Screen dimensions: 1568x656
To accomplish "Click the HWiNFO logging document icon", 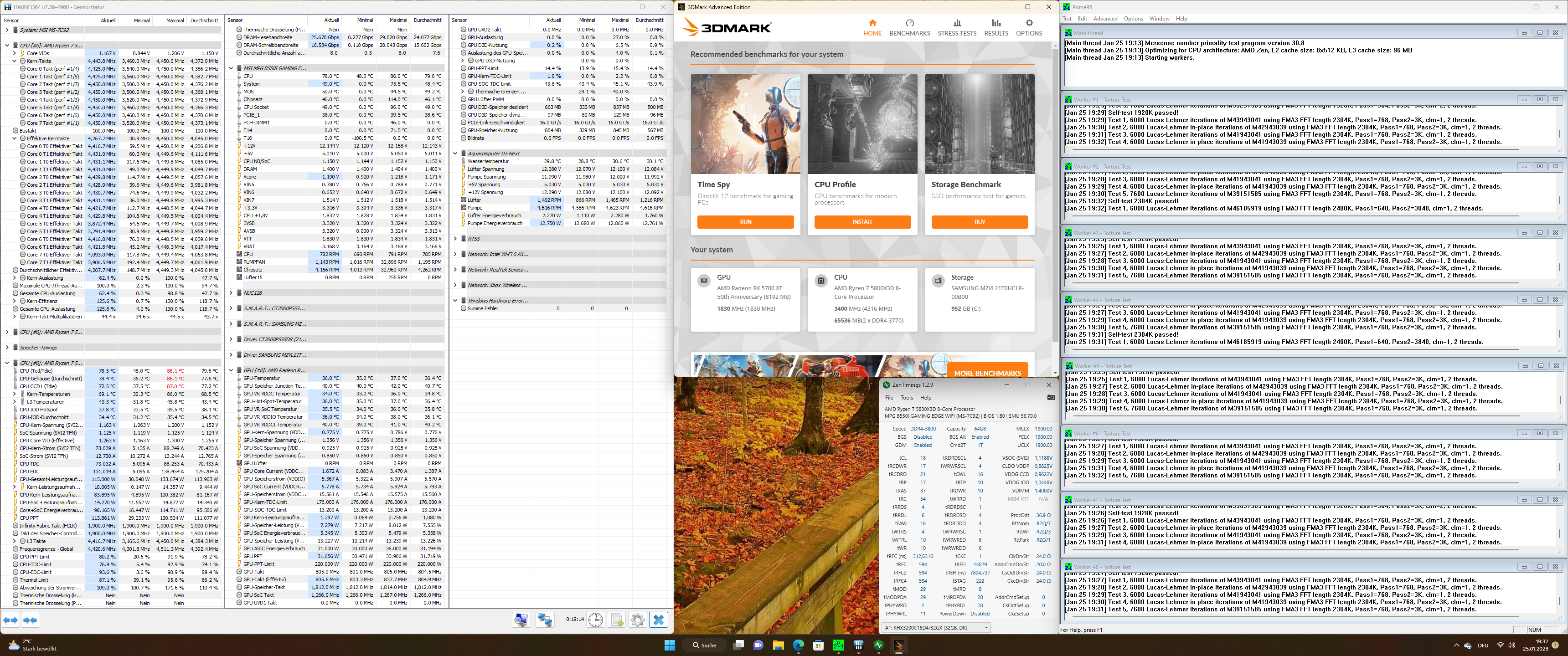I will (x=617, y=620).
